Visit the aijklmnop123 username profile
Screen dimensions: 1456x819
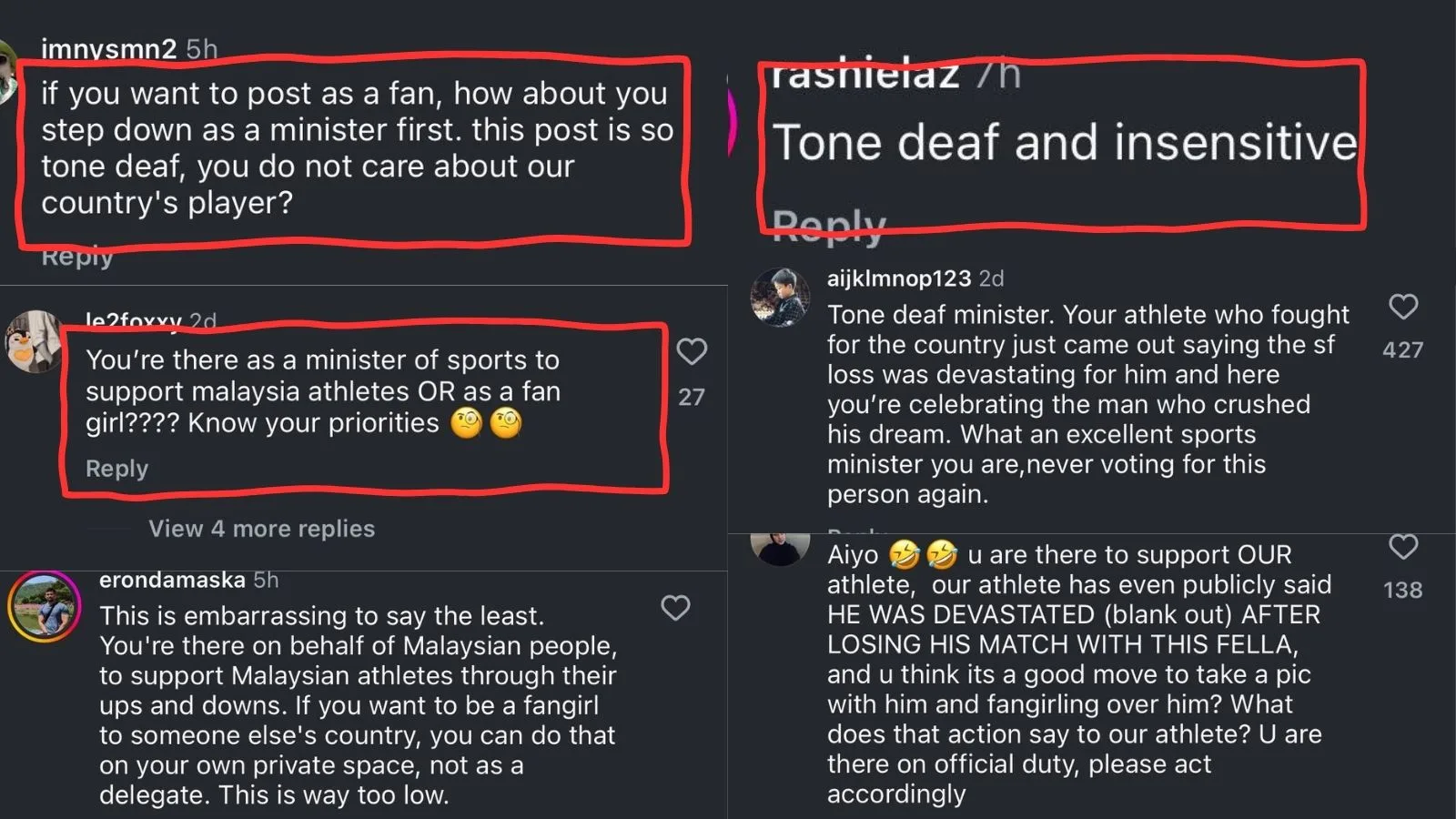coord(898,278)
